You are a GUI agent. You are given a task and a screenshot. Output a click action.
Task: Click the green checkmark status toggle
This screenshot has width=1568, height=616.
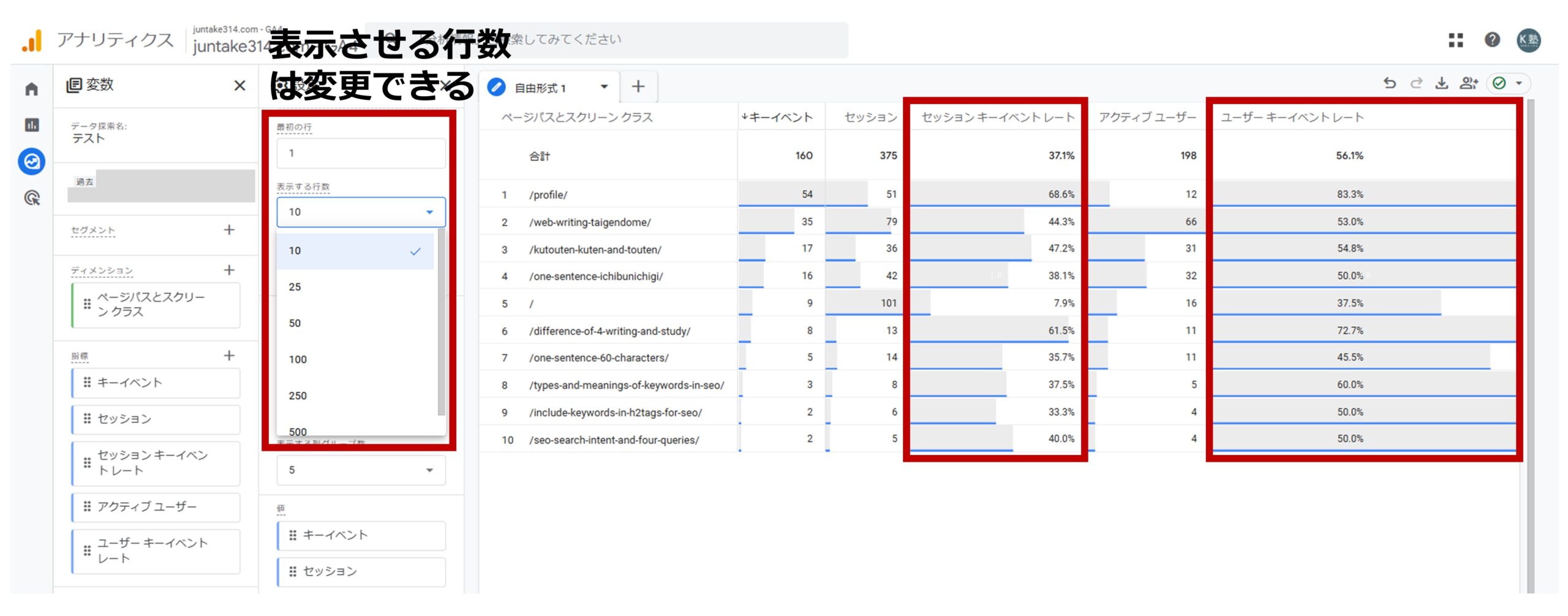click(1499, 84)
